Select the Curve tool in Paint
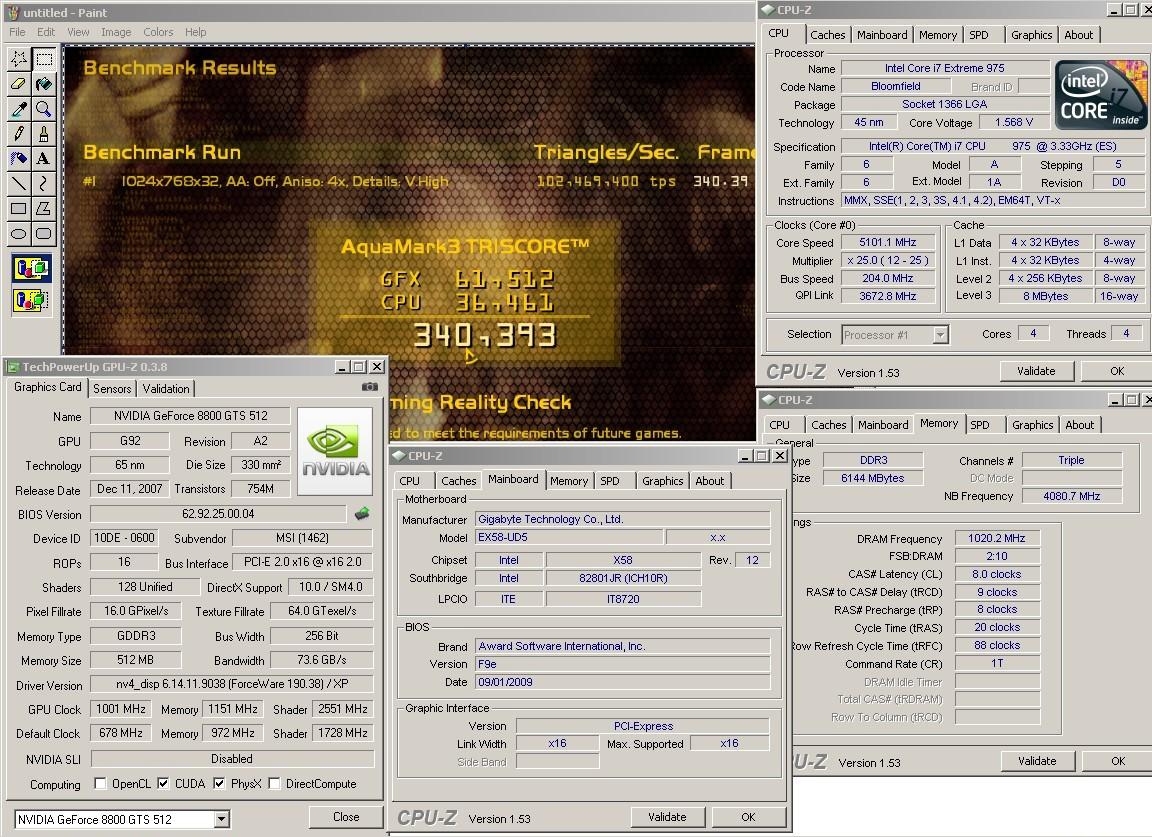This screenshot has width=1152, height=837. [x=44, y=184]
